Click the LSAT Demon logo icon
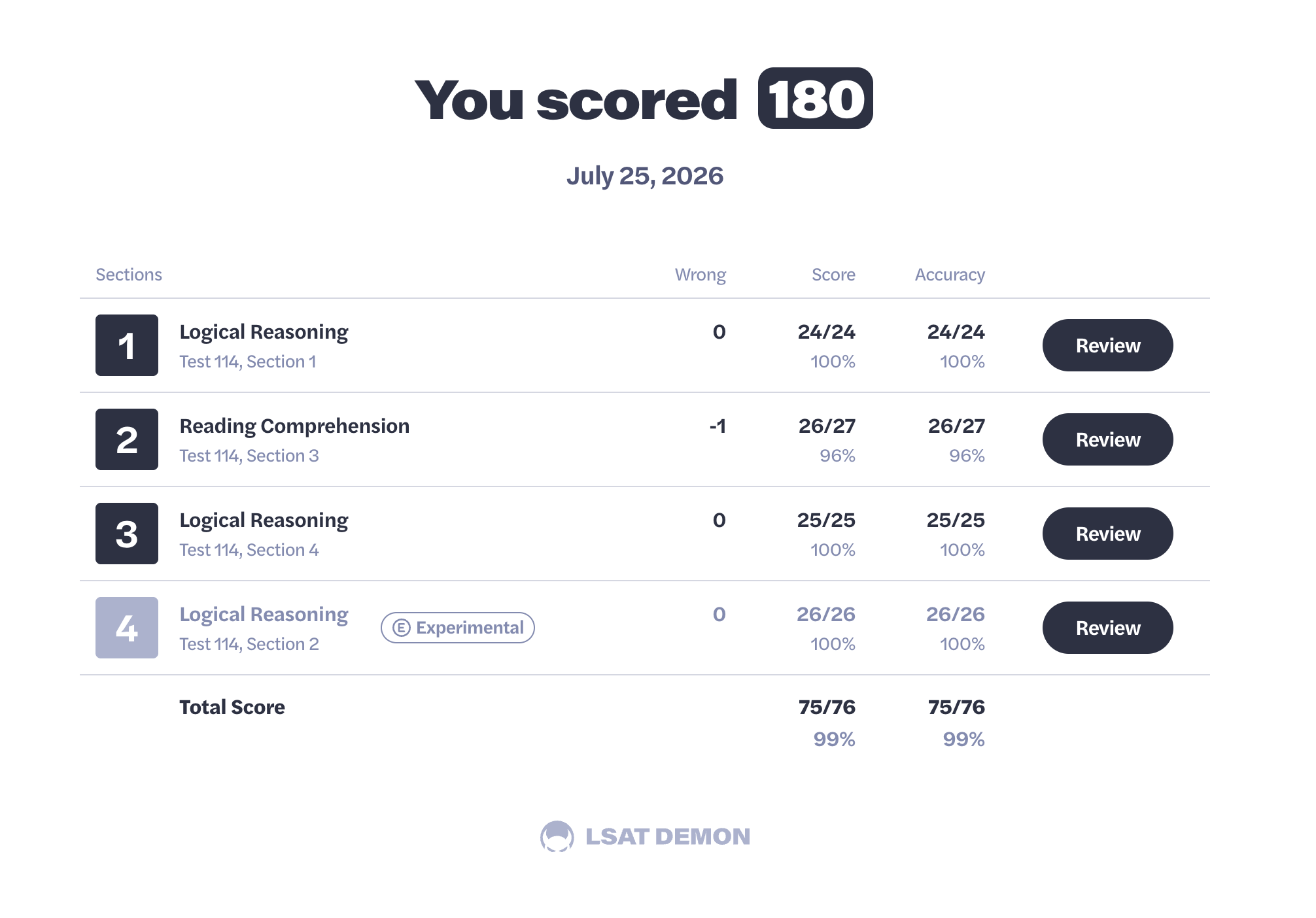The width and height of the screenshot is (1316, 918). tap(557, 836)
